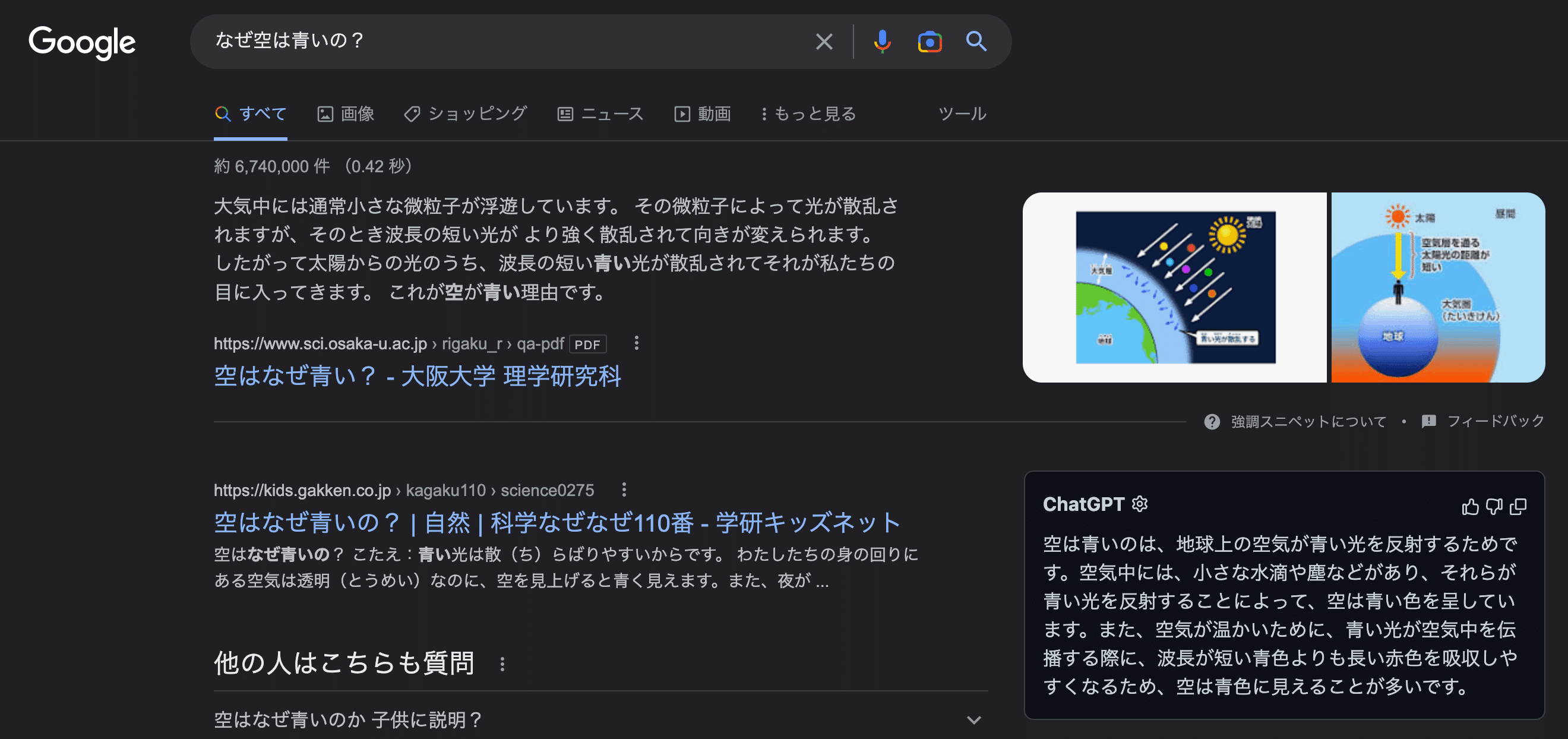Click the magnifying glass search button

[x=976, y=42]
